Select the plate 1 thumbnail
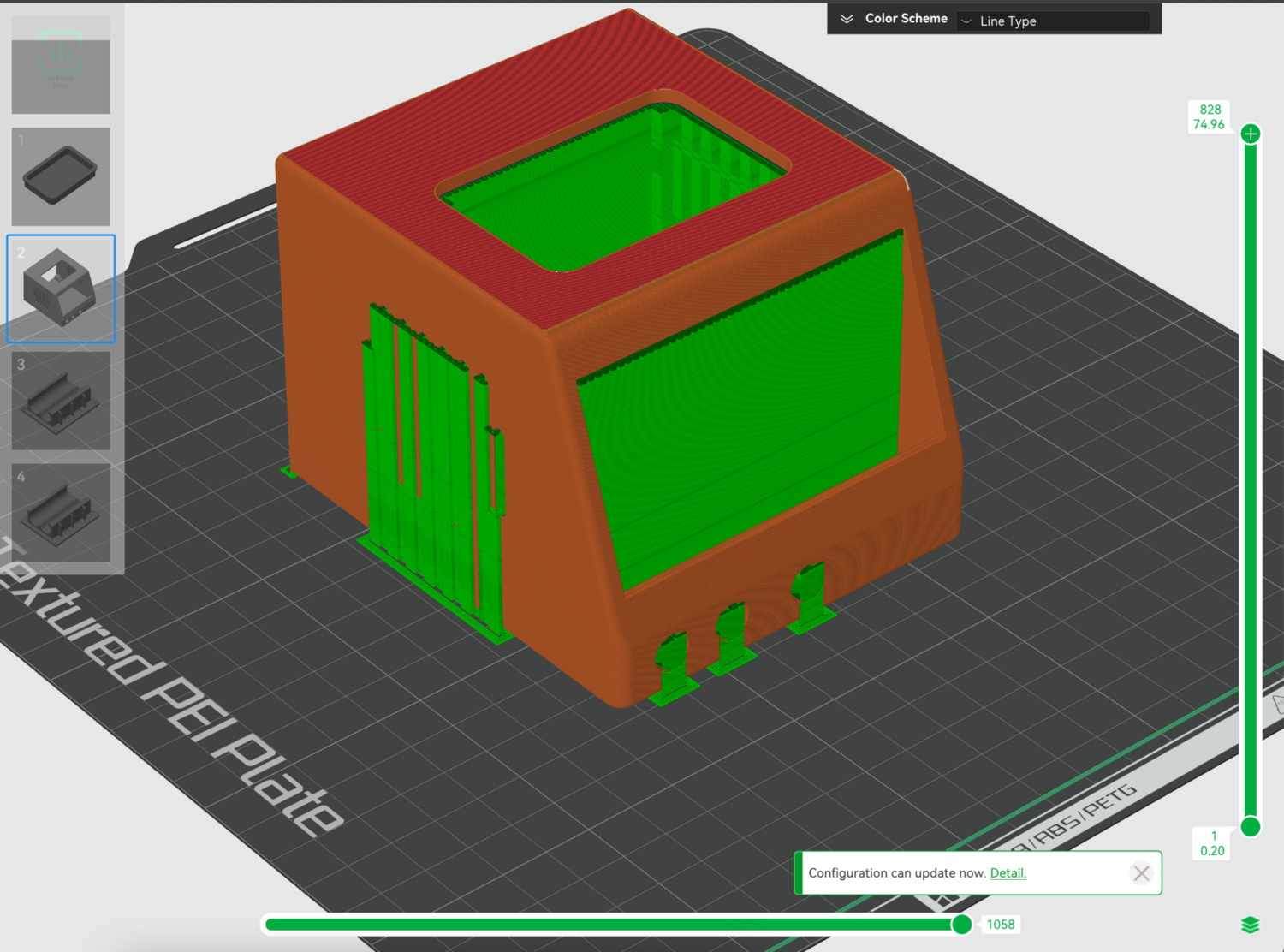Viewport: 1284px width, 952px height. pyautogui.click(x=61, y=177)
